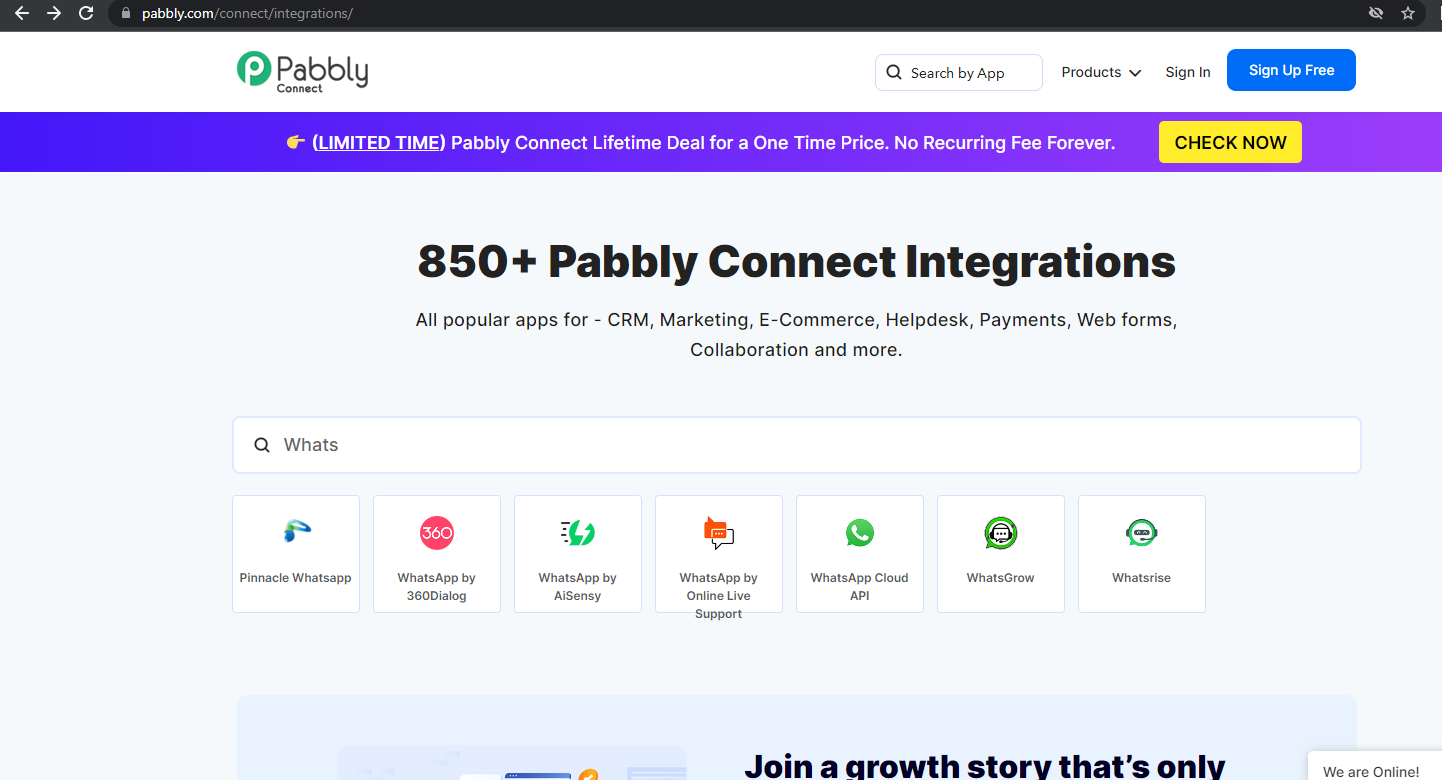Select the WhatsGrow headset icon
Viewport: 1442px width, 780px height.
(x=1001, y=533)
